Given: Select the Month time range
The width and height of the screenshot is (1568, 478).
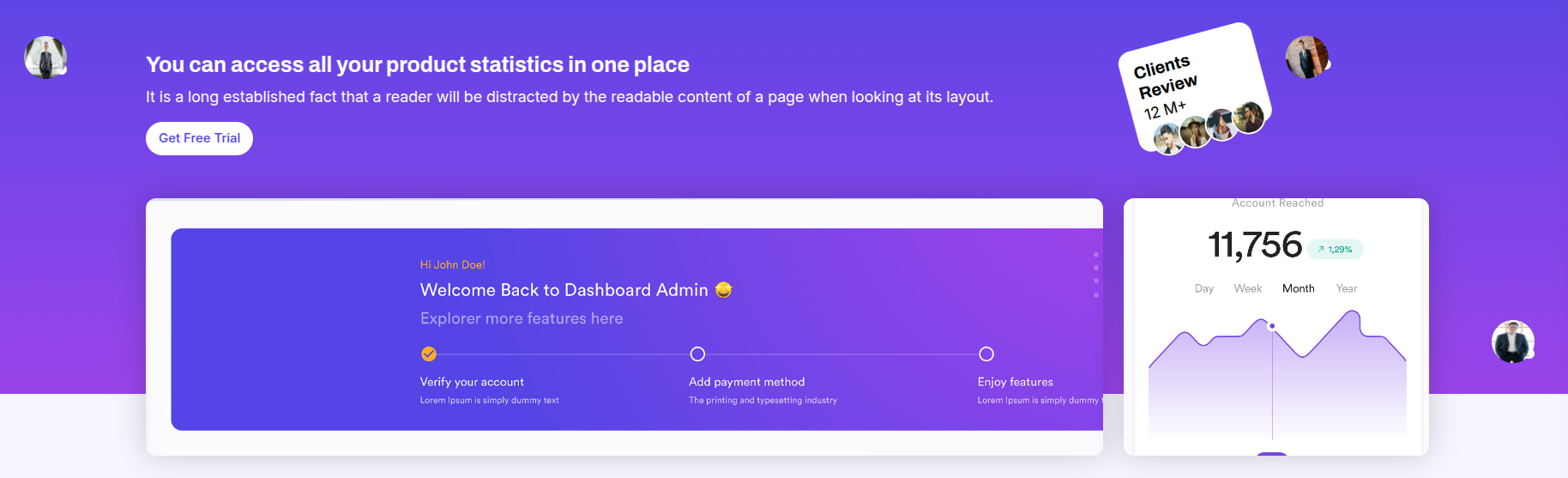Looking at the screenshot, I should point(1298,288).
